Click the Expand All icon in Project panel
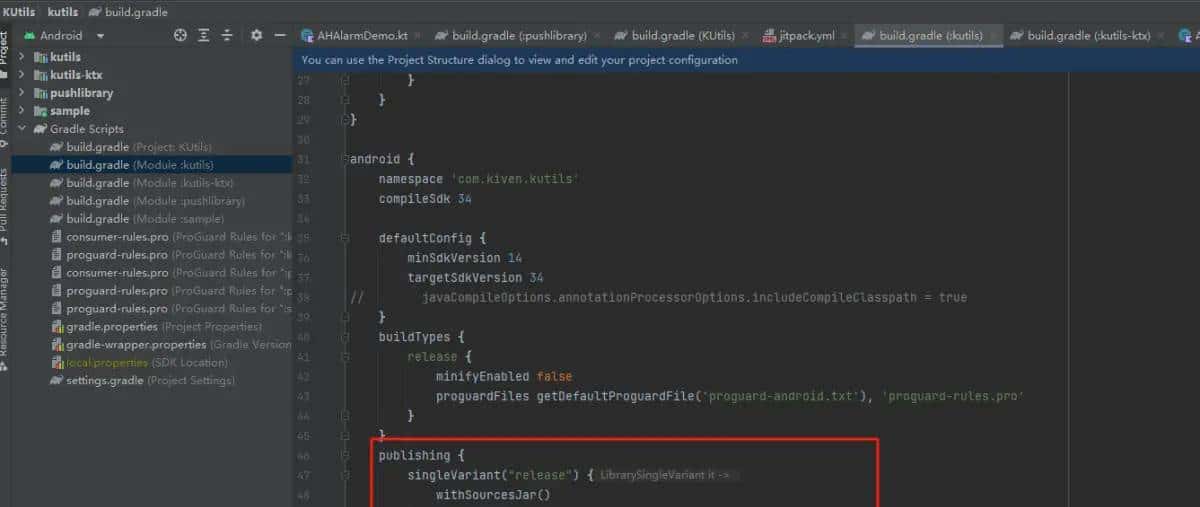 204,35
